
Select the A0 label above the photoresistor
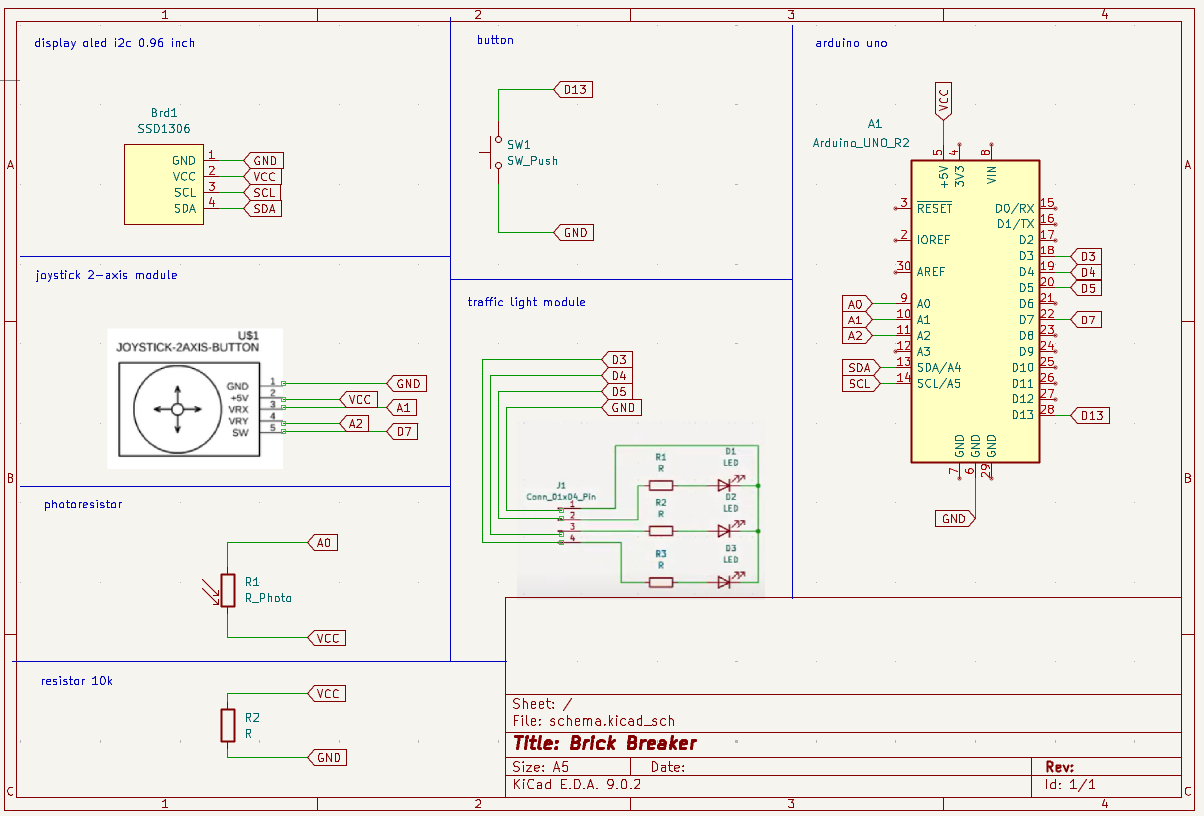tap(325, 542)
